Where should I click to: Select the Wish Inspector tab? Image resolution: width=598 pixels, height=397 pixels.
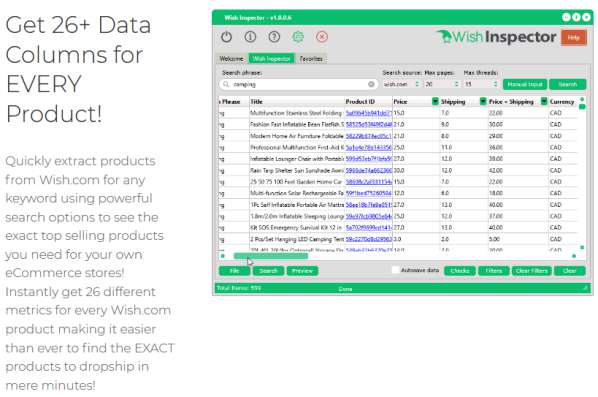272,59
